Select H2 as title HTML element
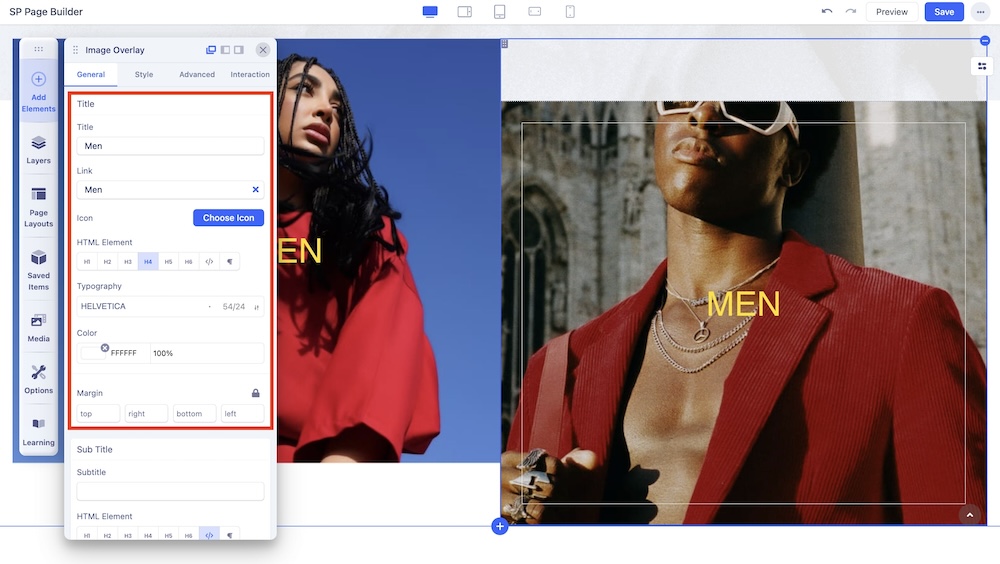This screenshot has width=1000, height=564. point(107,262)
